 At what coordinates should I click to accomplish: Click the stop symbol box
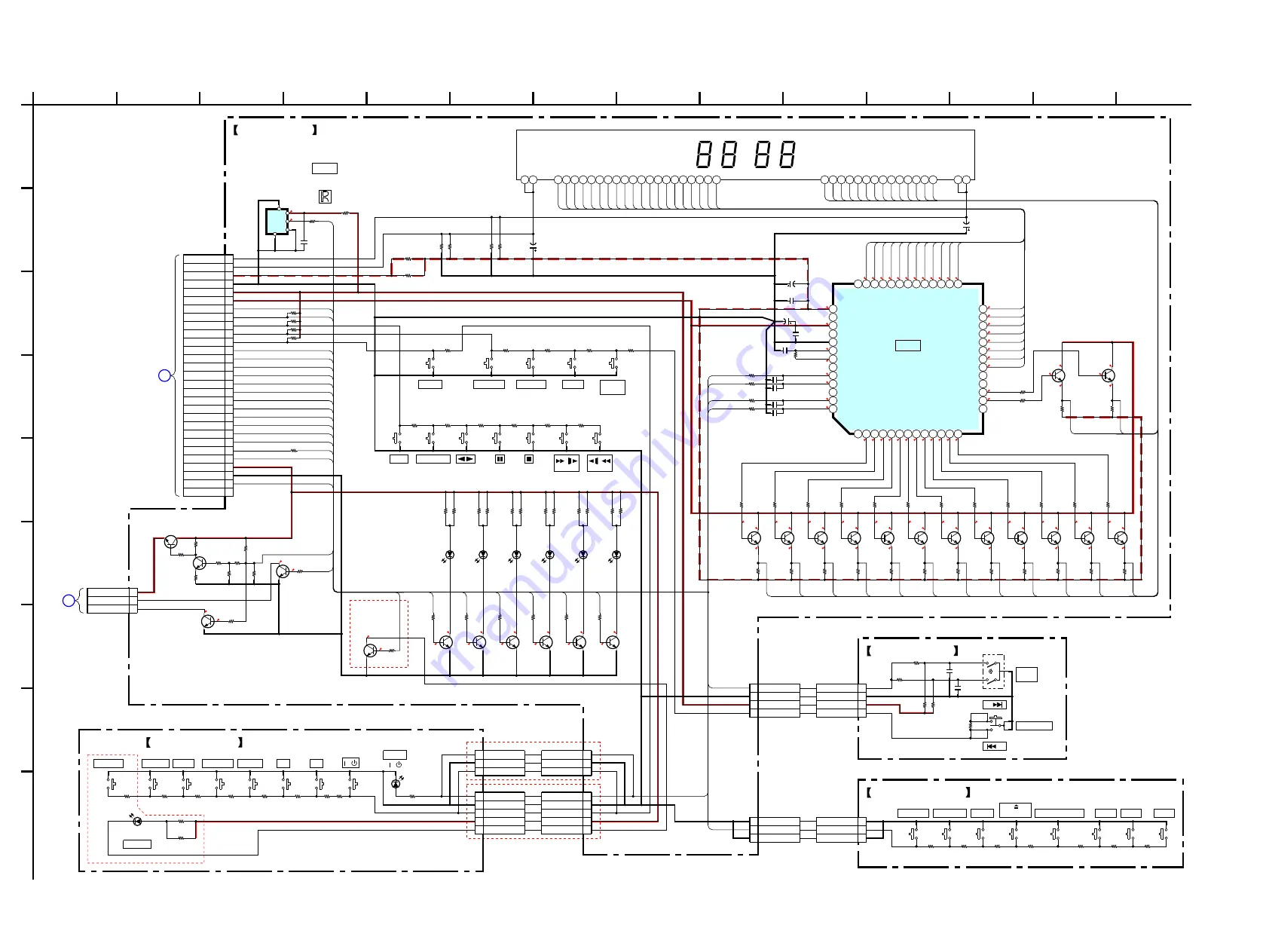pyautogui.click(x=529, y=459)
